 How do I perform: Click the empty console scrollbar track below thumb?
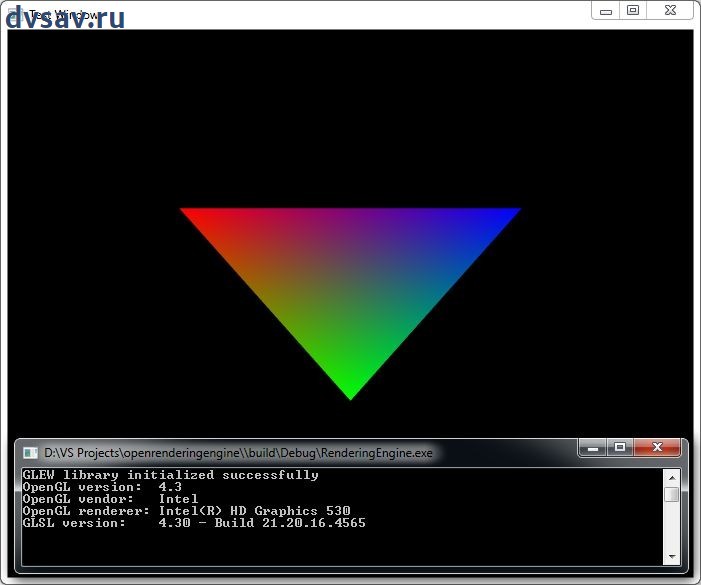pyautogui.click(x=672, y=527)
